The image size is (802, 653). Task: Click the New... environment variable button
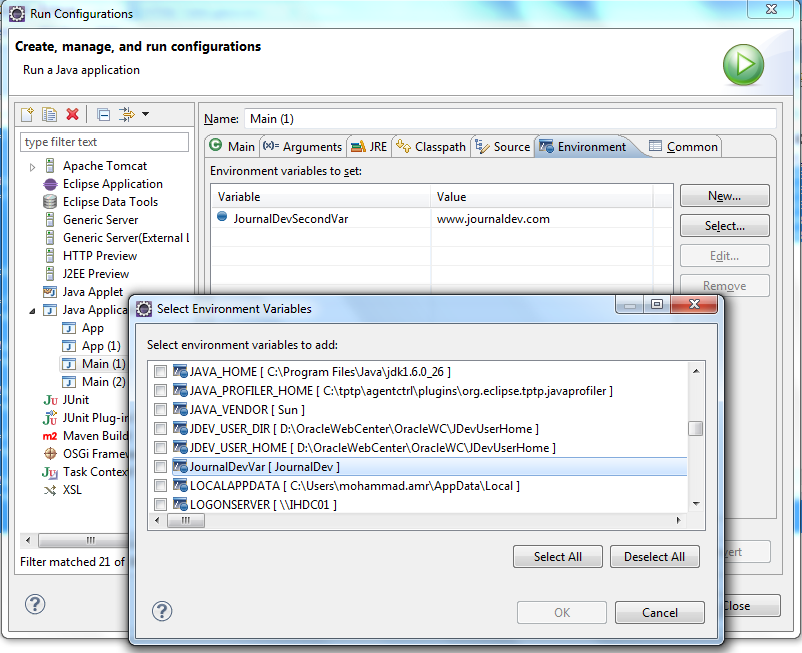tap(724, 196)
